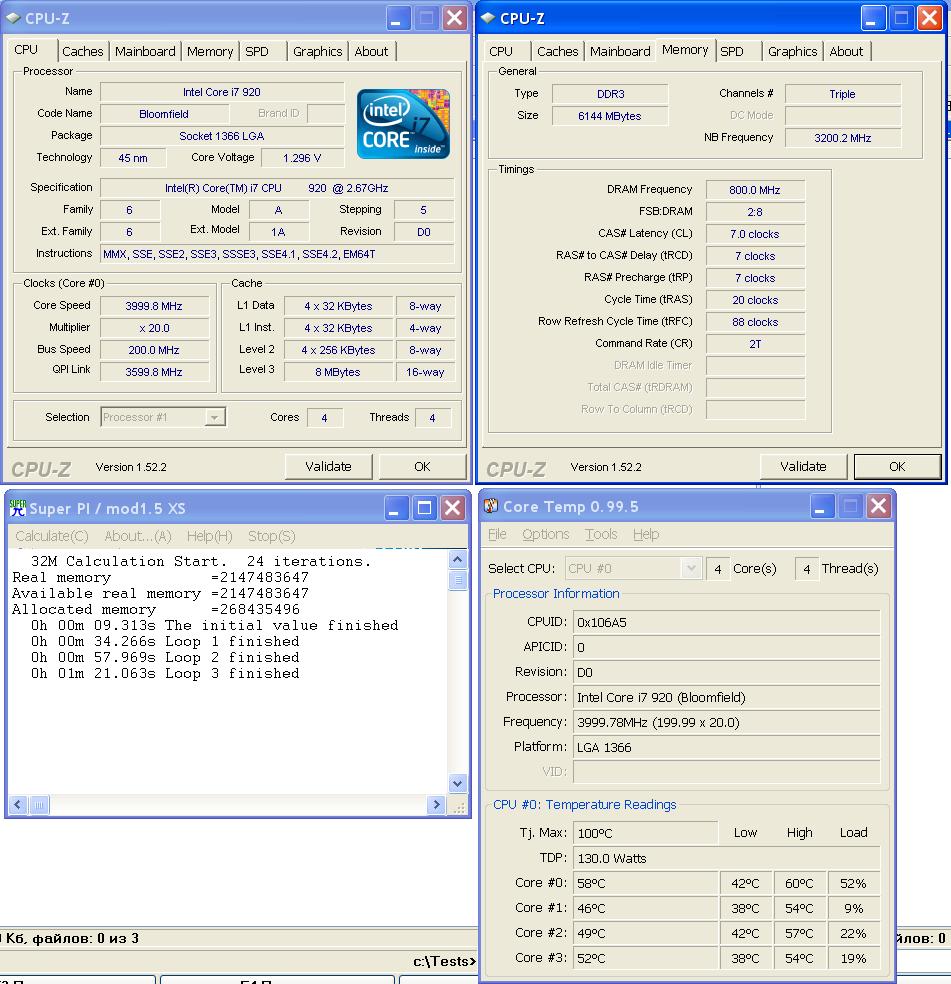The height and width of the screenshot is (984, 951).
Task: Click the Core Temp title bar icon
Action: pos(491,506)
